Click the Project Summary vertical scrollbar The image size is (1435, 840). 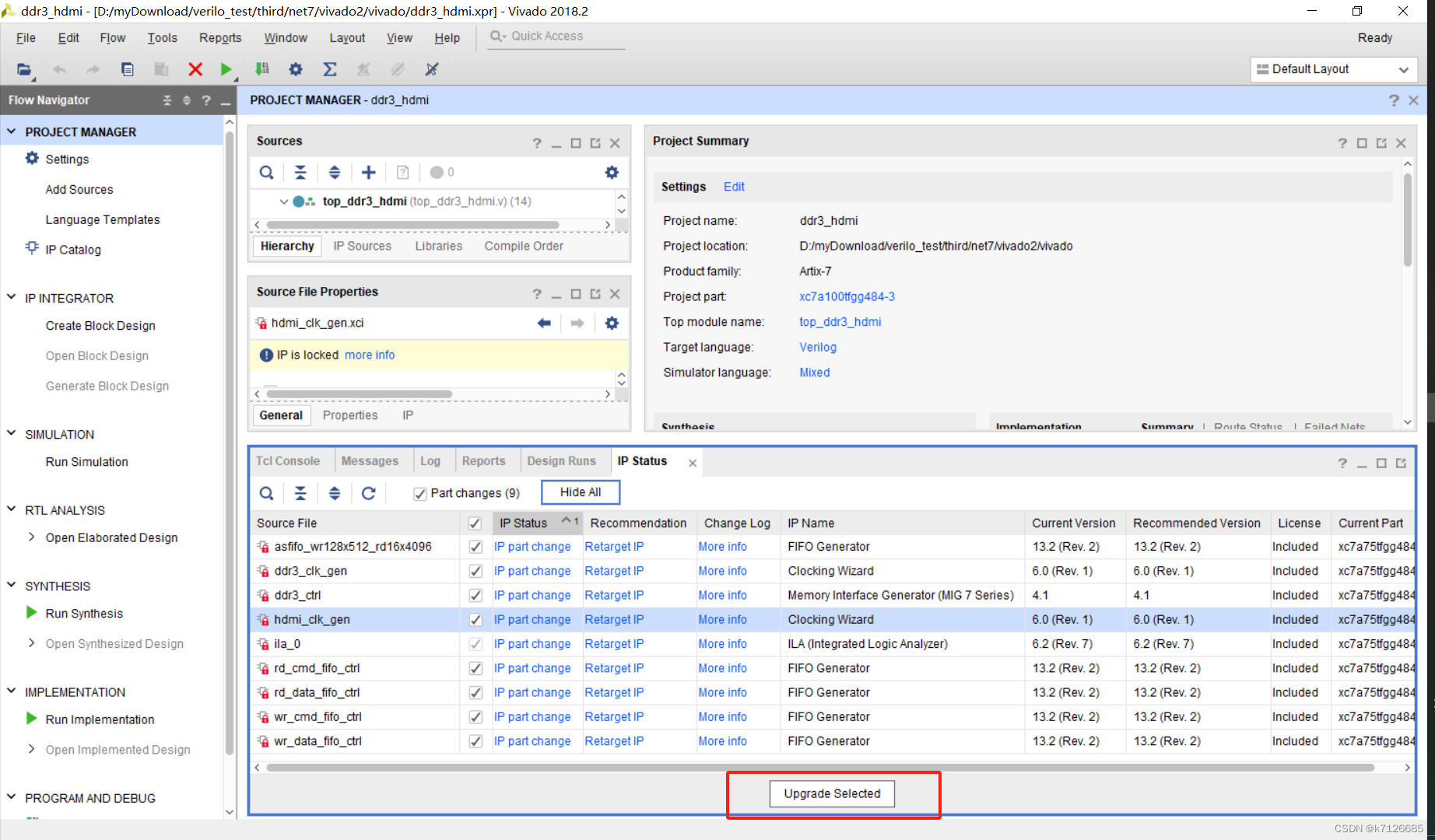point(1407,219)
